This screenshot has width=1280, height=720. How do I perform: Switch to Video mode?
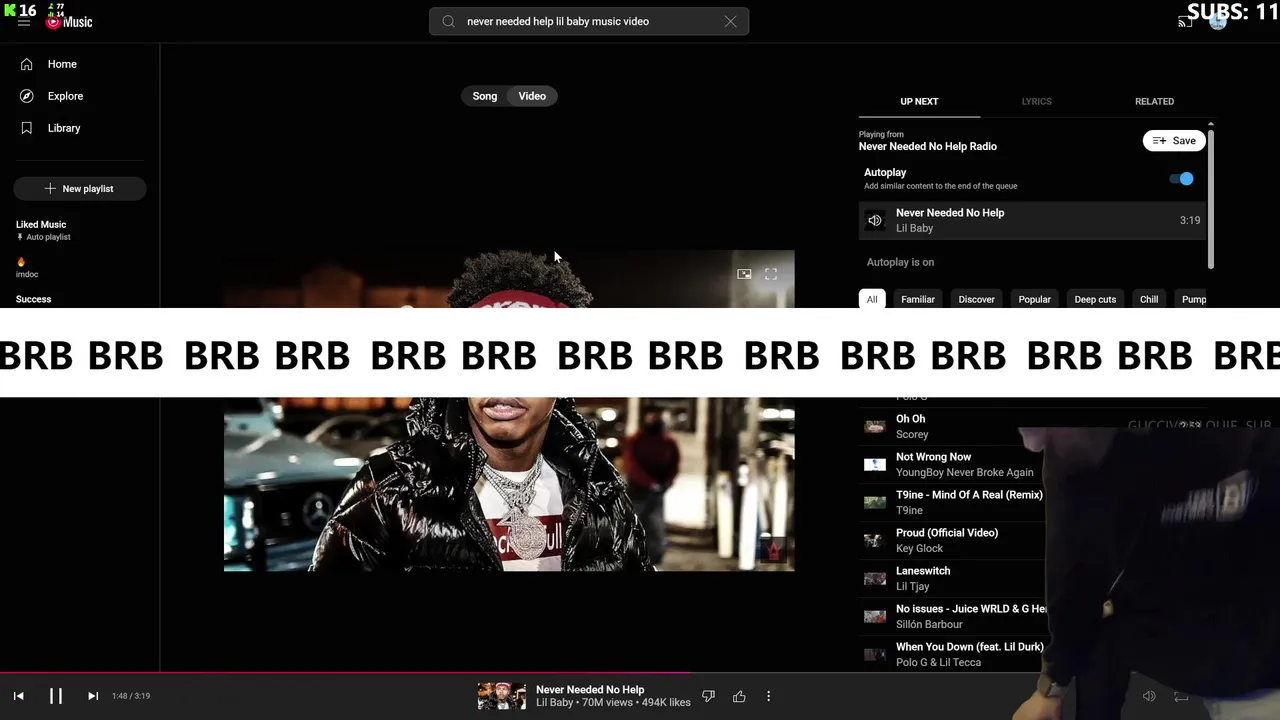click(x=532, y=96)
